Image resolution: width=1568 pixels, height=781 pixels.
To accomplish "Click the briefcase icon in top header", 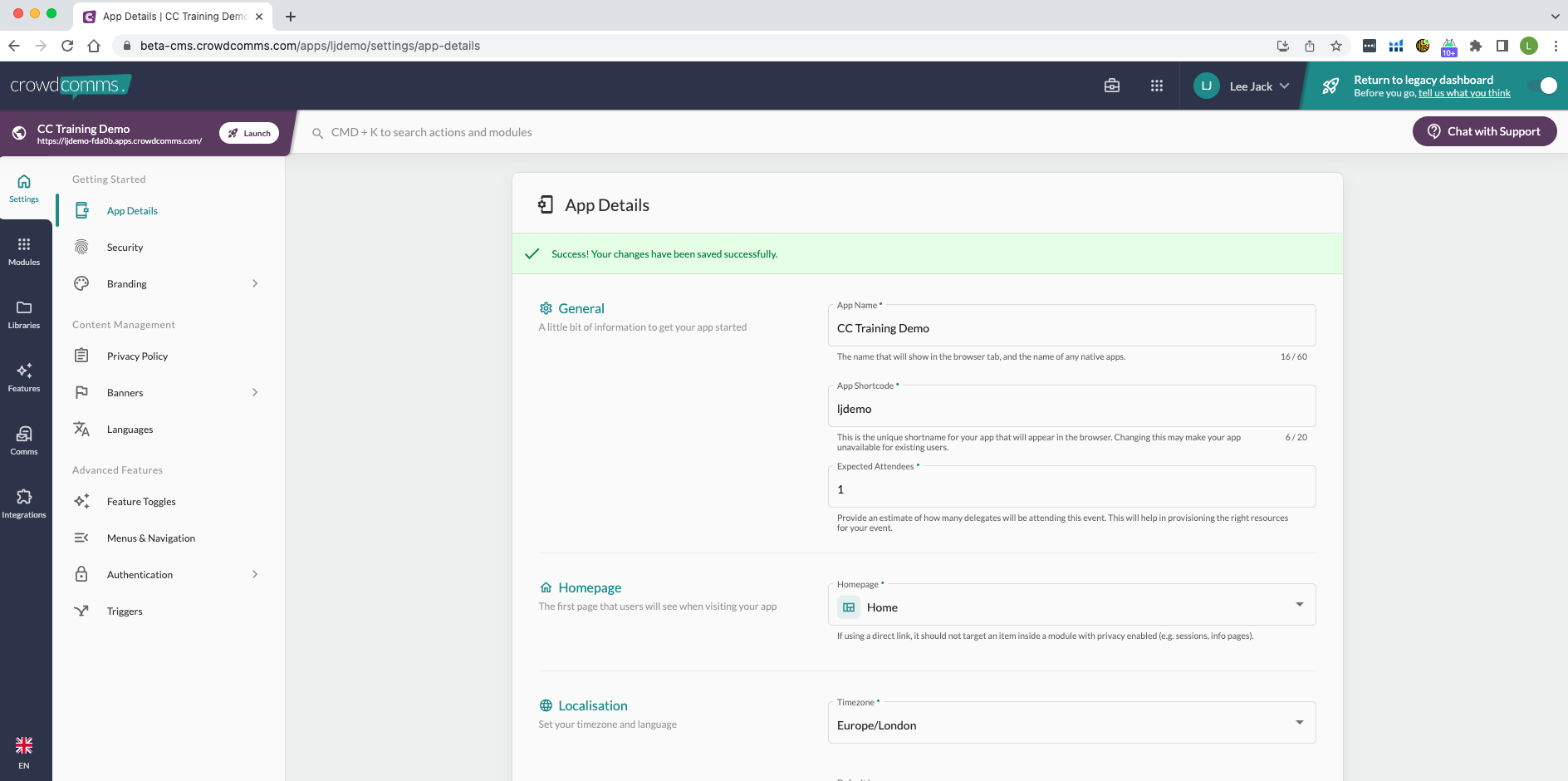I will [1112, 86].
